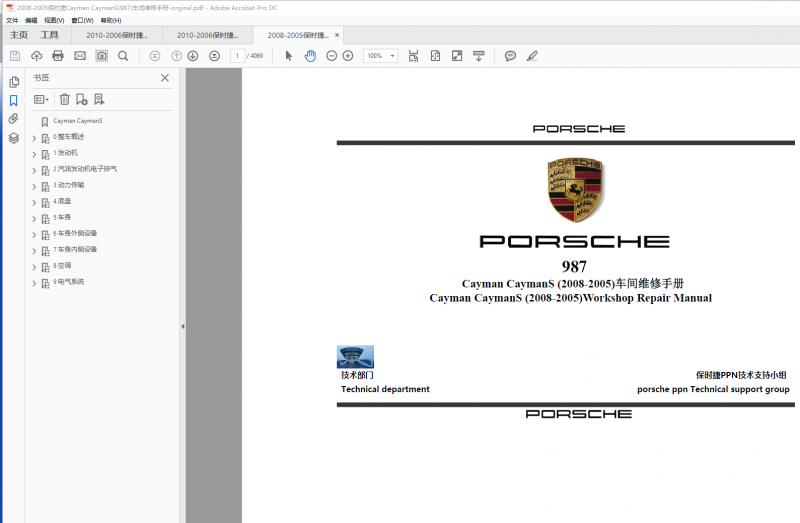
Task: Switch to the 工具 tab
Action: (x=49, y=35)
